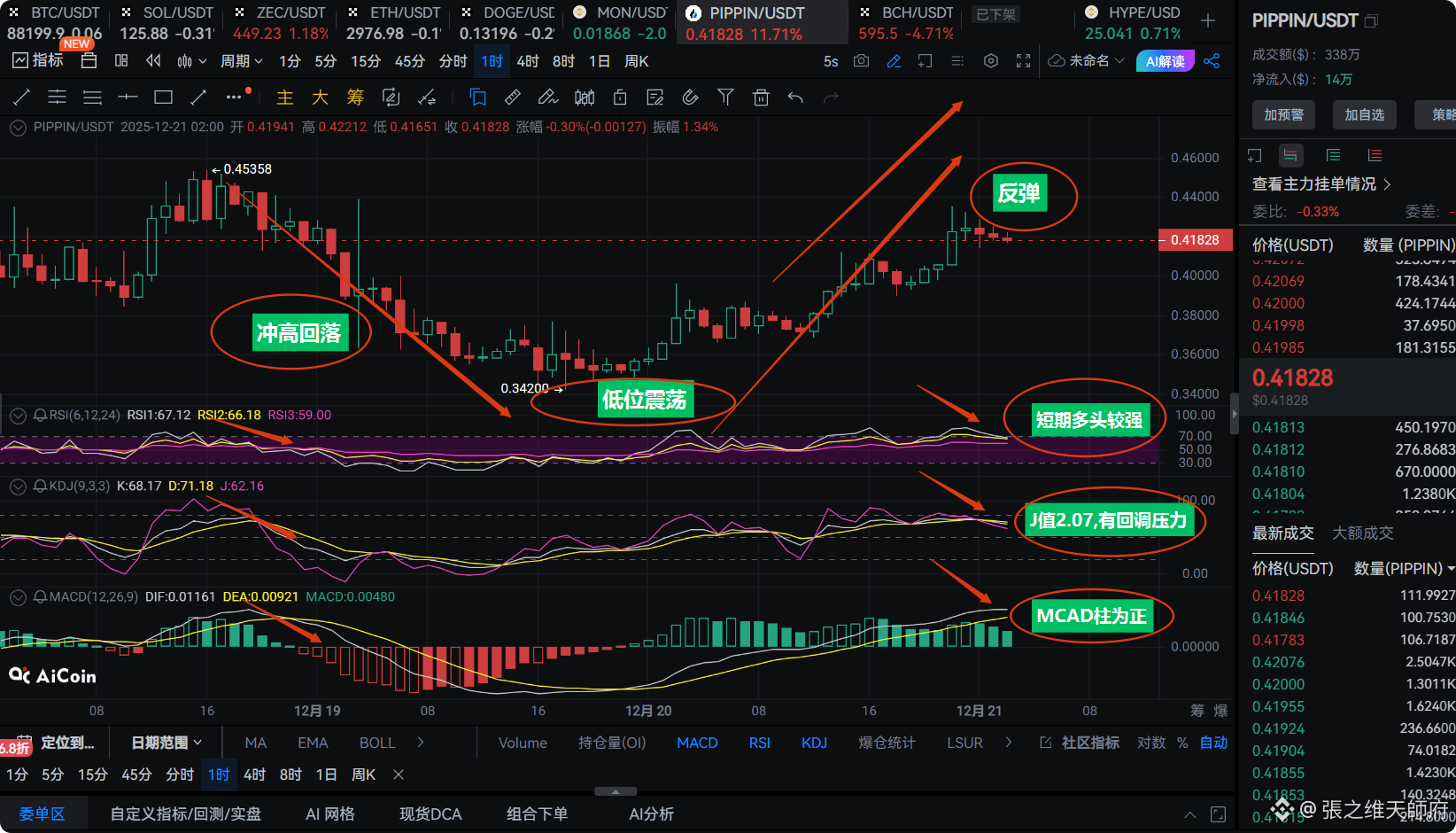Toggle the KDJ indicator at bottom bar
This screenshot has width=1456, height=833.
814,743
